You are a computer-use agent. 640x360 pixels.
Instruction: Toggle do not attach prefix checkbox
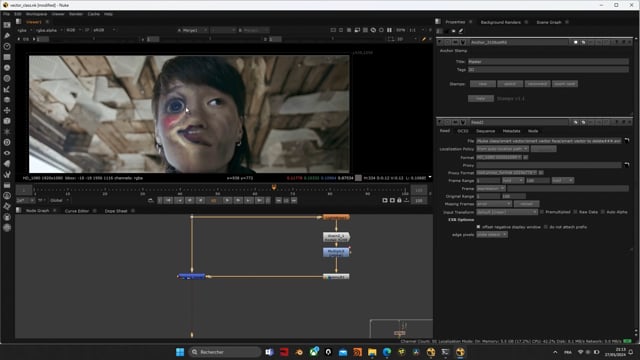(546, 227)
